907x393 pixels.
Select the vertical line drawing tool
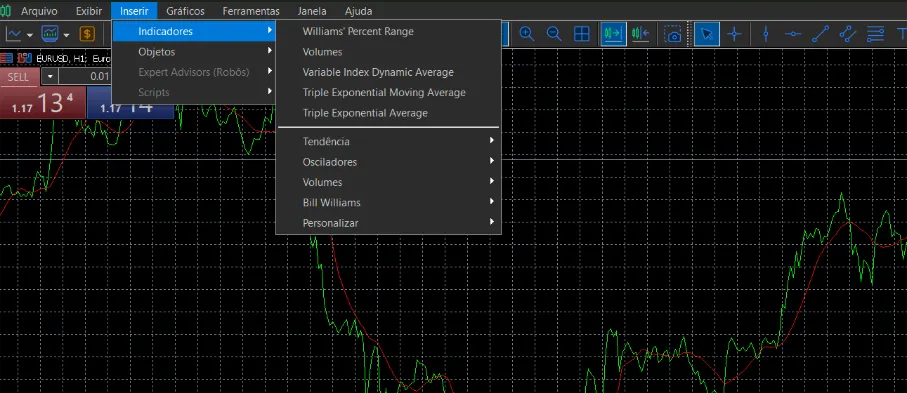coord(766,34)
